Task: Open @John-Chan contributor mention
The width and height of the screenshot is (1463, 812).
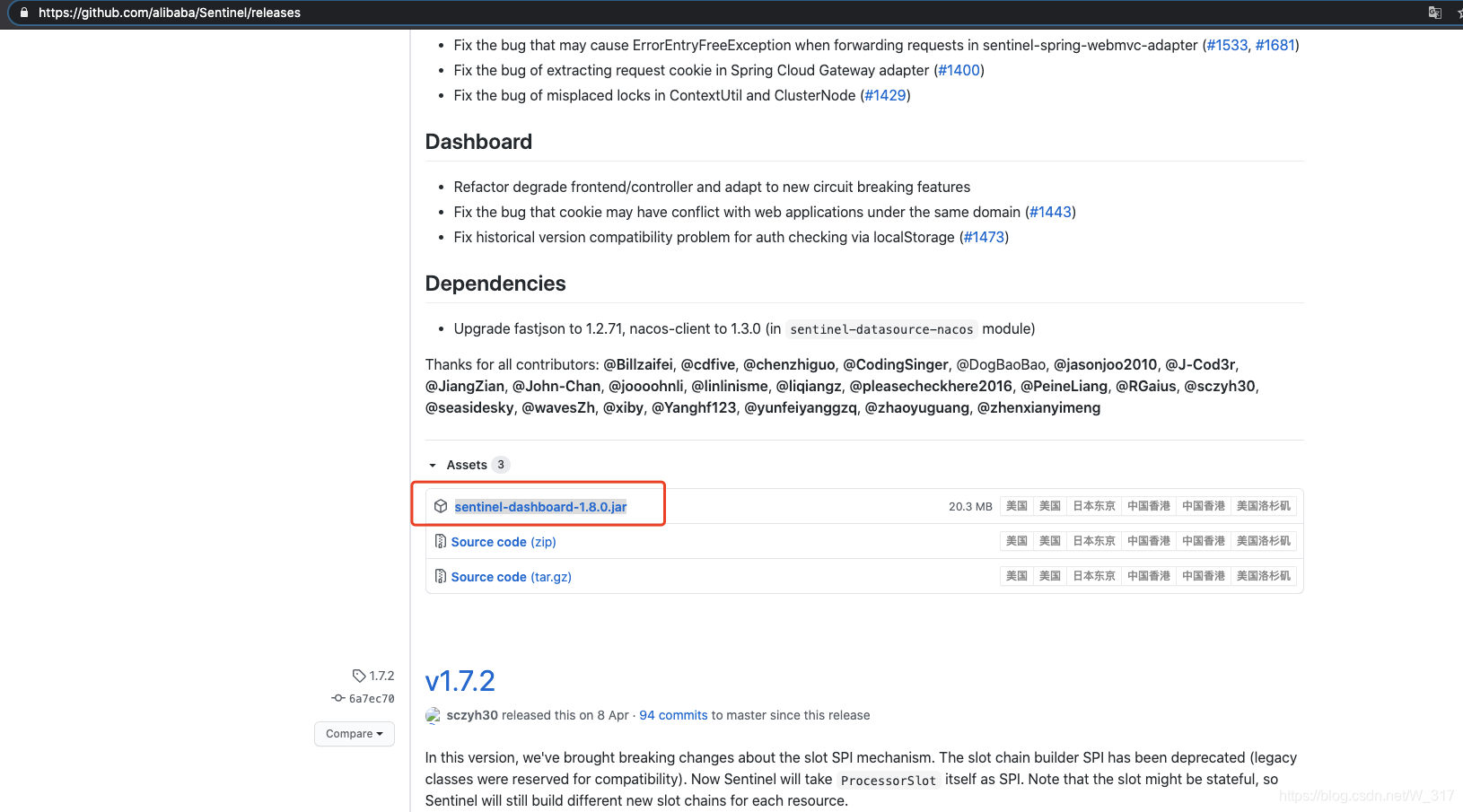Action: click(x=556, y=386)
